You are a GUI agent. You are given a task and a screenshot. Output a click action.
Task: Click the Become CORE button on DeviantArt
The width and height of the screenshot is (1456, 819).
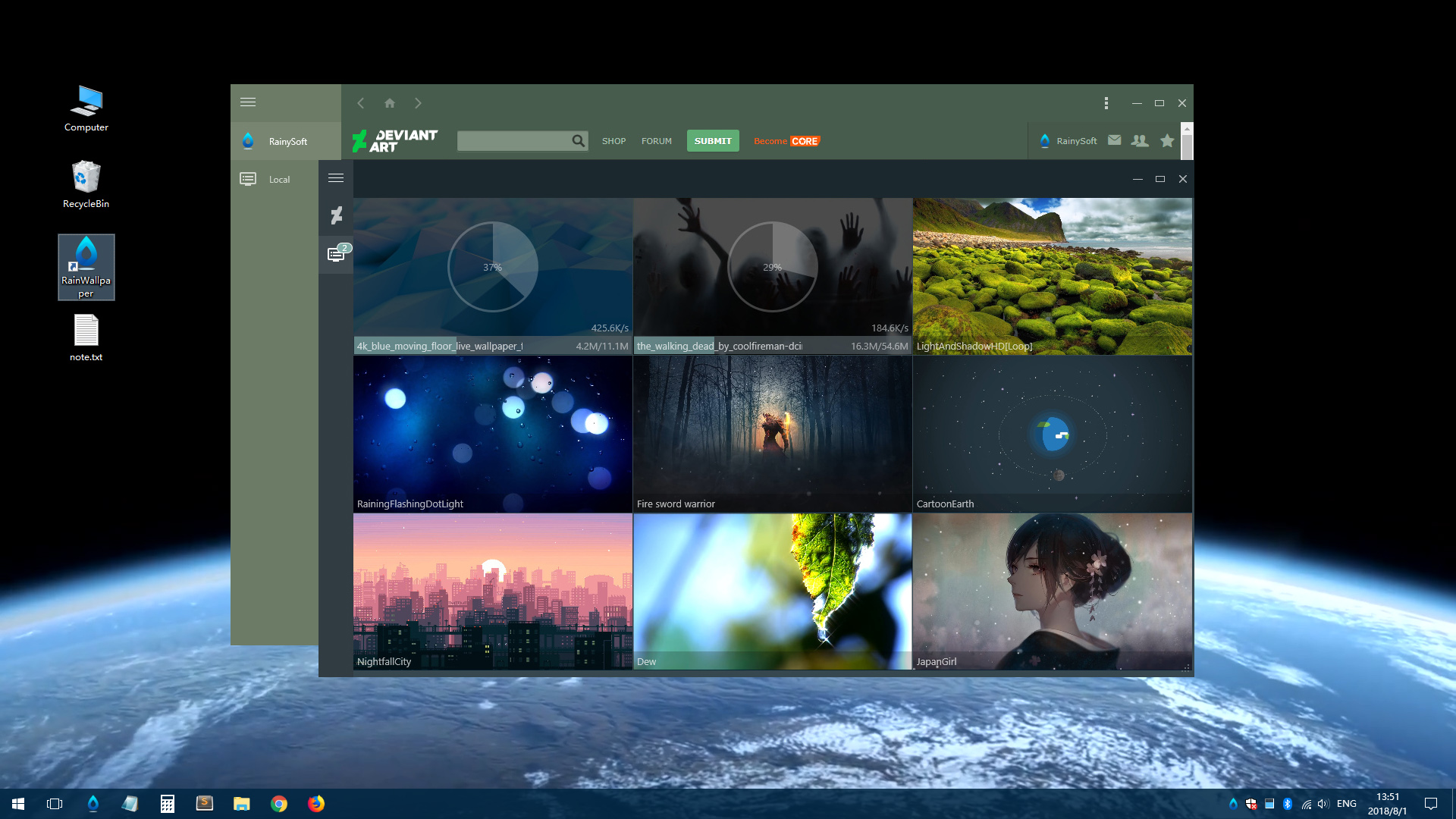pyautogui.click(x=787, y=140)
